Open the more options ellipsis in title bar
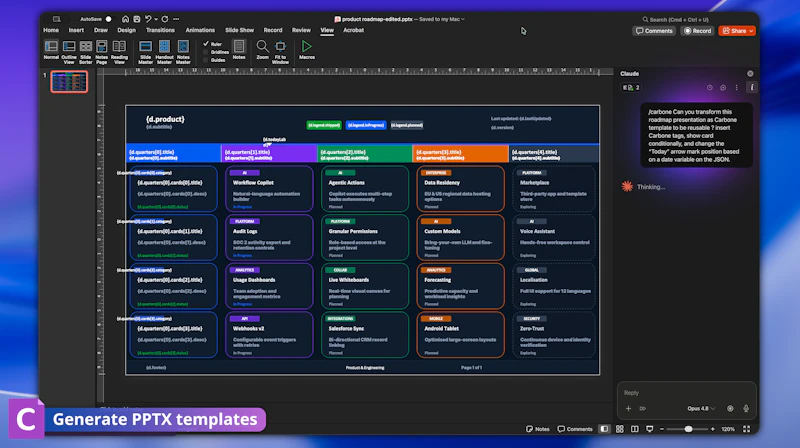The image size is (800, 448). [176, 19]
